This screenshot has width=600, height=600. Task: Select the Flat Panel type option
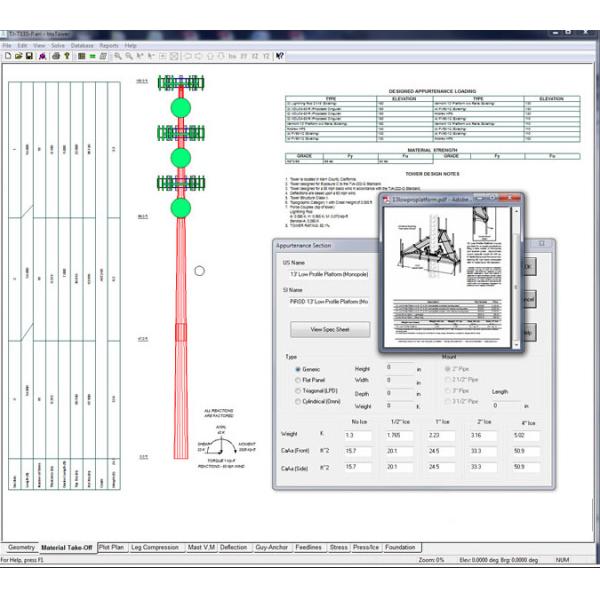pyautogui.click(x=298, y=380)
